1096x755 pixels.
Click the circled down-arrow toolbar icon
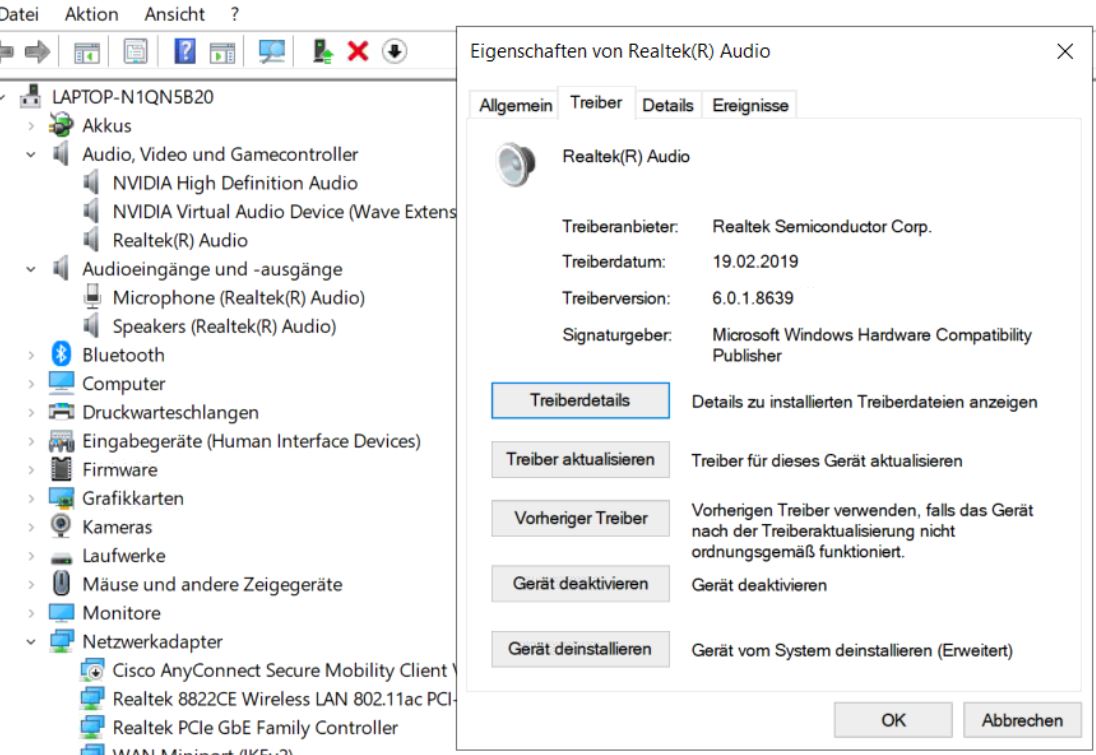pyautogui.click(x=394, y=51)
